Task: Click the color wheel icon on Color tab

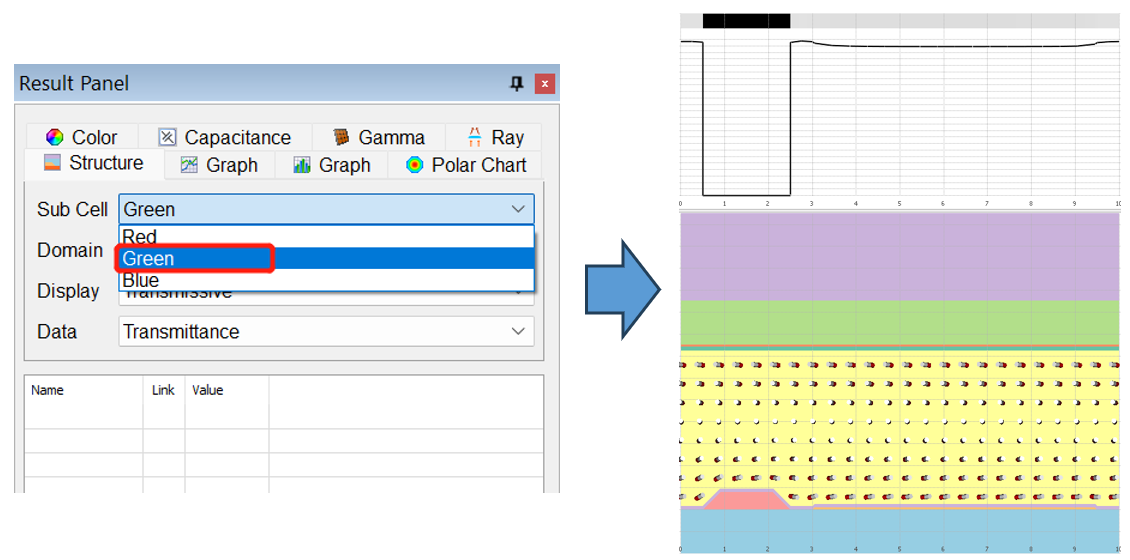Action: point(55,138)
